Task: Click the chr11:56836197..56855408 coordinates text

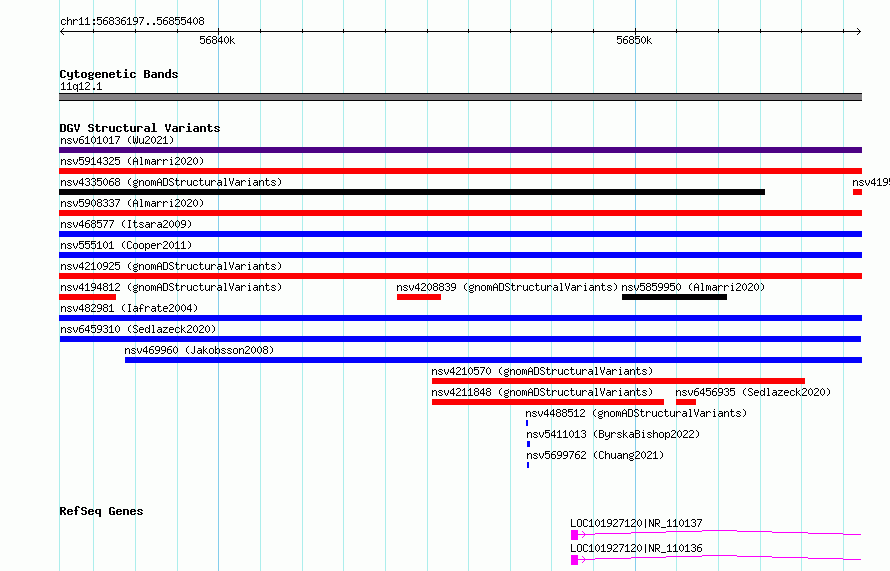Action: pos(132,22)
